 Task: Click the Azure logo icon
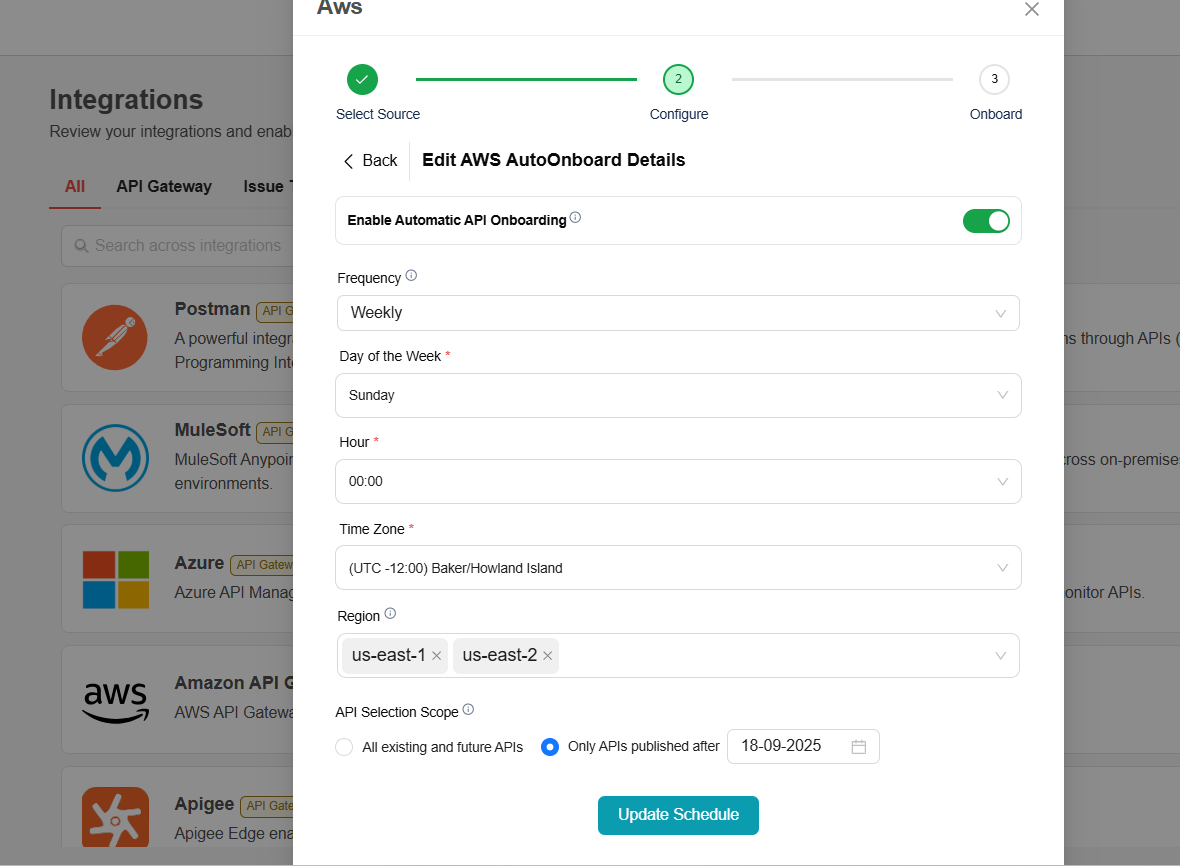115,579
